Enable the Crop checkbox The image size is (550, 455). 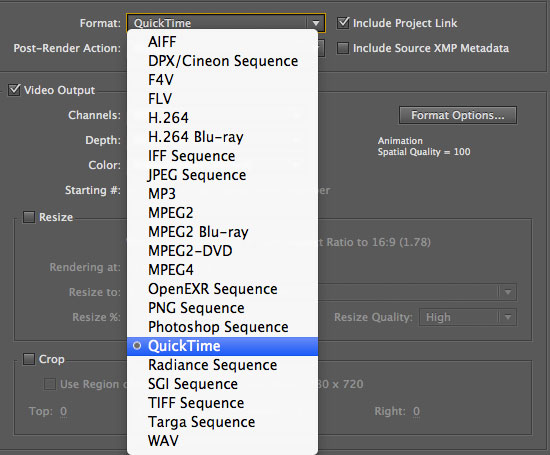point(29,359)
